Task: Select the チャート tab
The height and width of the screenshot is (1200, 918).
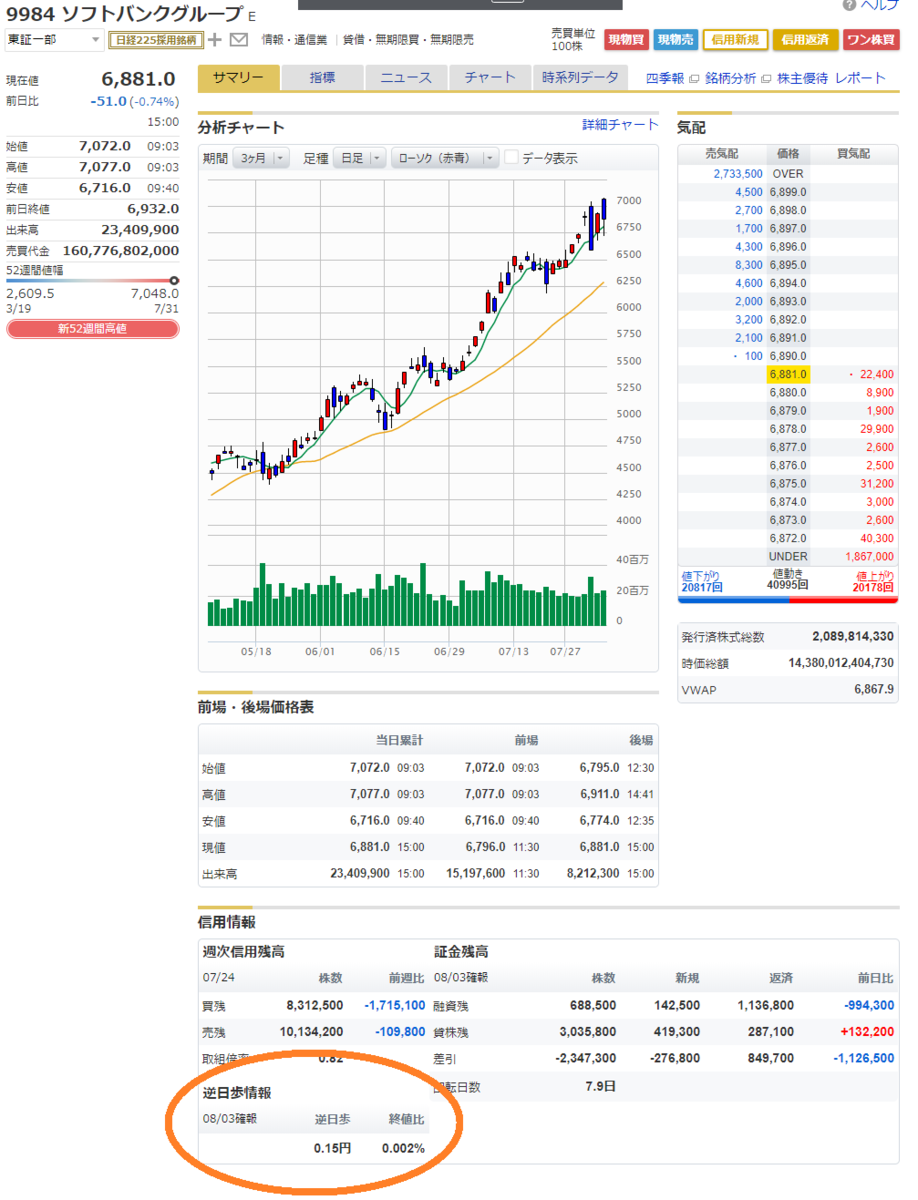Action: point(490,78)
